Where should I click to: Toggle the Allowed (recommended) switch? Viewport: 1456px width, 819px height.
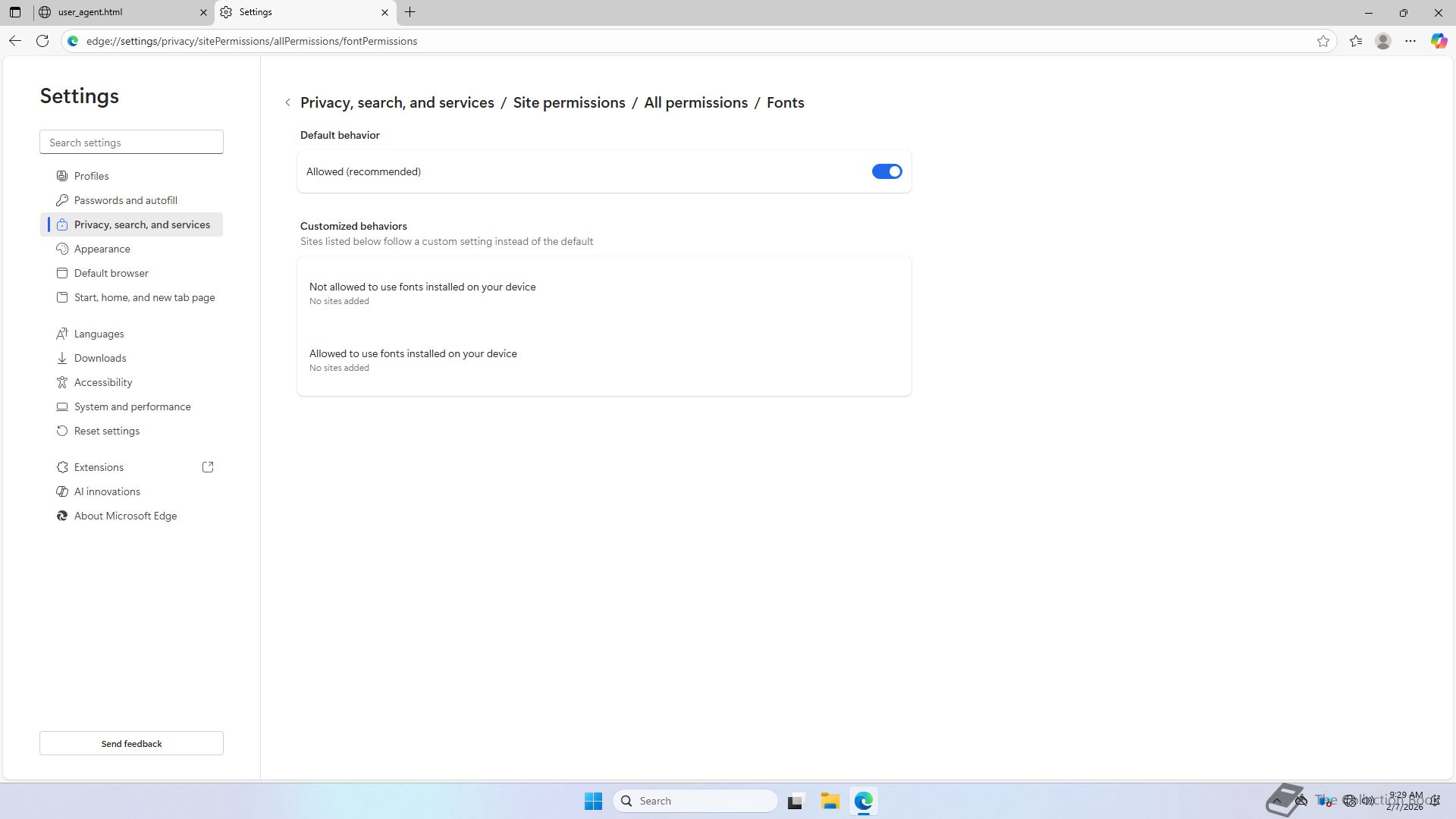[x=886, y=171]
